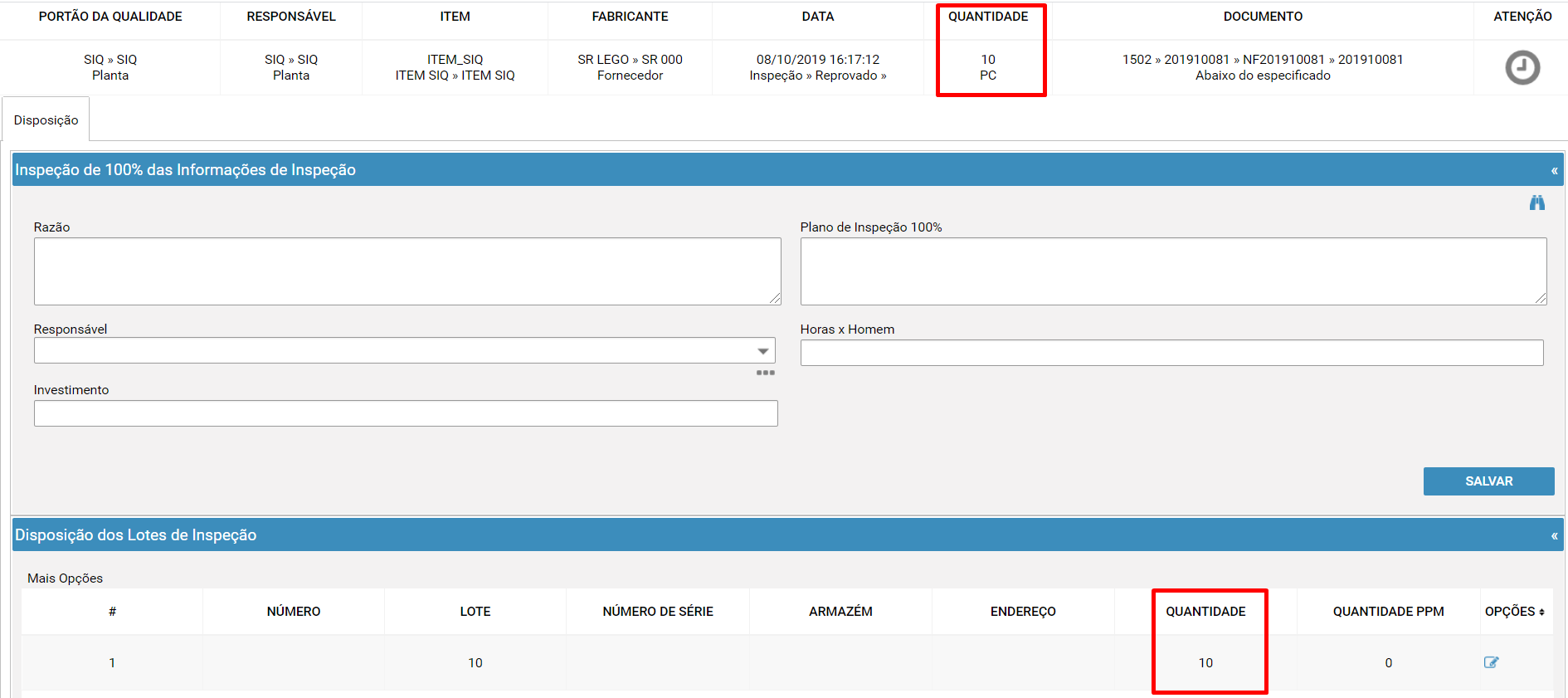Click the top QUANTIDADE column header
Screen dimensions: 1568x698
point(988,17)
